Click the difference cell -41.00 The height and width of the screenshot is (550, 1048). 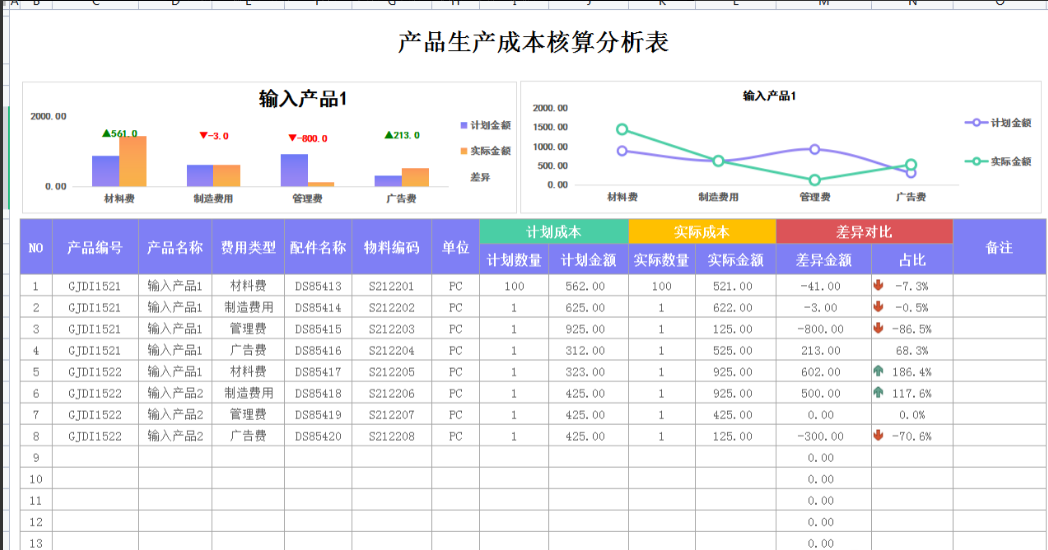[x=823, y=286]
